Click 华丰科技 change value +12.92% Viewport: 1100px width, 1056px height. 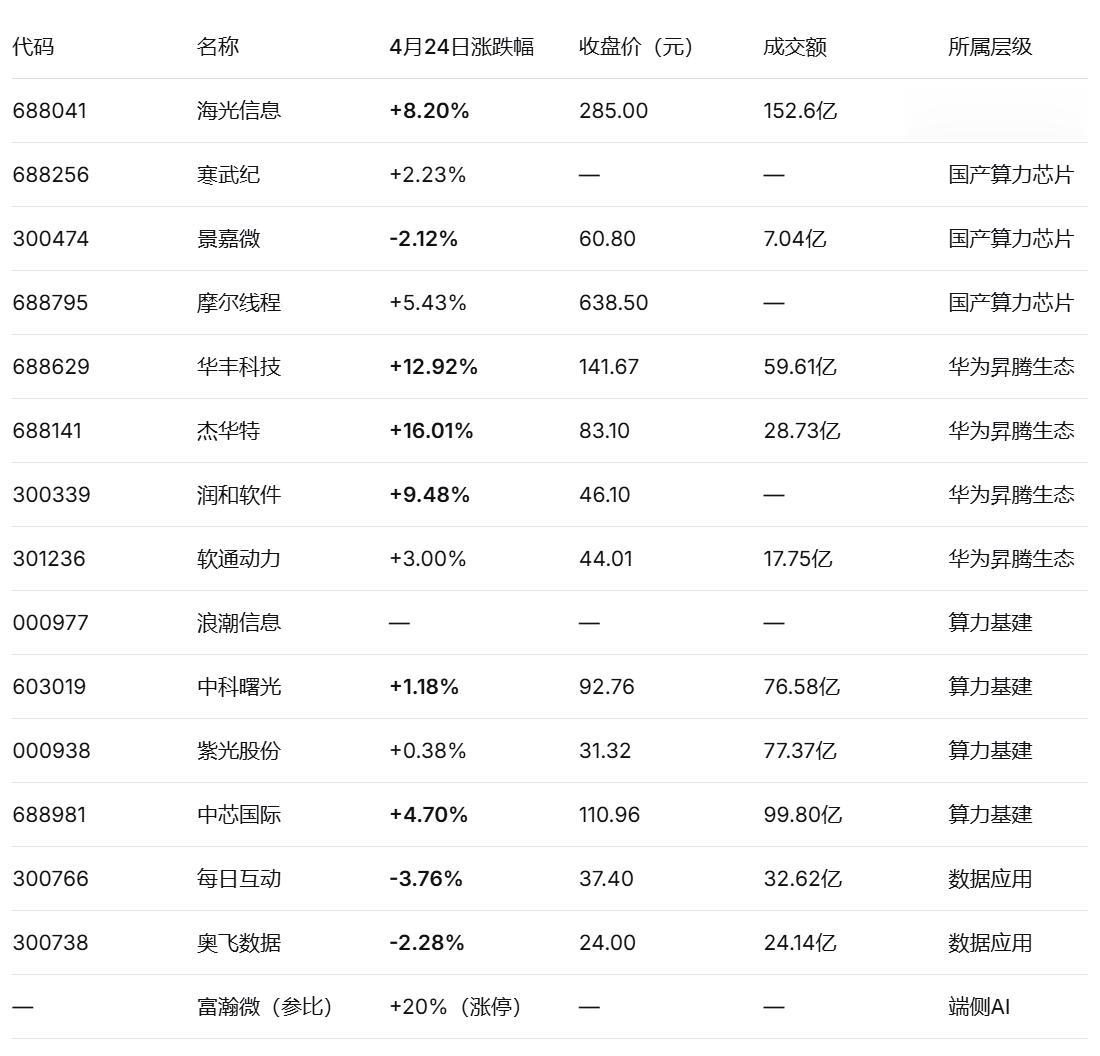[433, 367]
